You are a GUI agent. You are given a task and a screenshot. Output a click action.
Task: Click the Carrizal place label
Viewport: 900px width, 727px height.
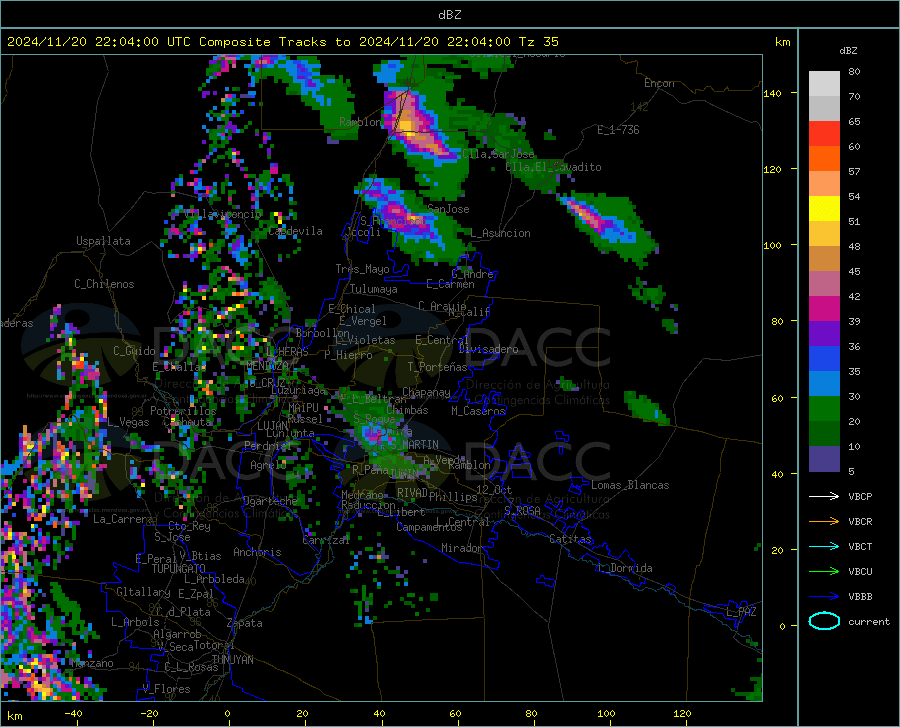tap(326, 541)
